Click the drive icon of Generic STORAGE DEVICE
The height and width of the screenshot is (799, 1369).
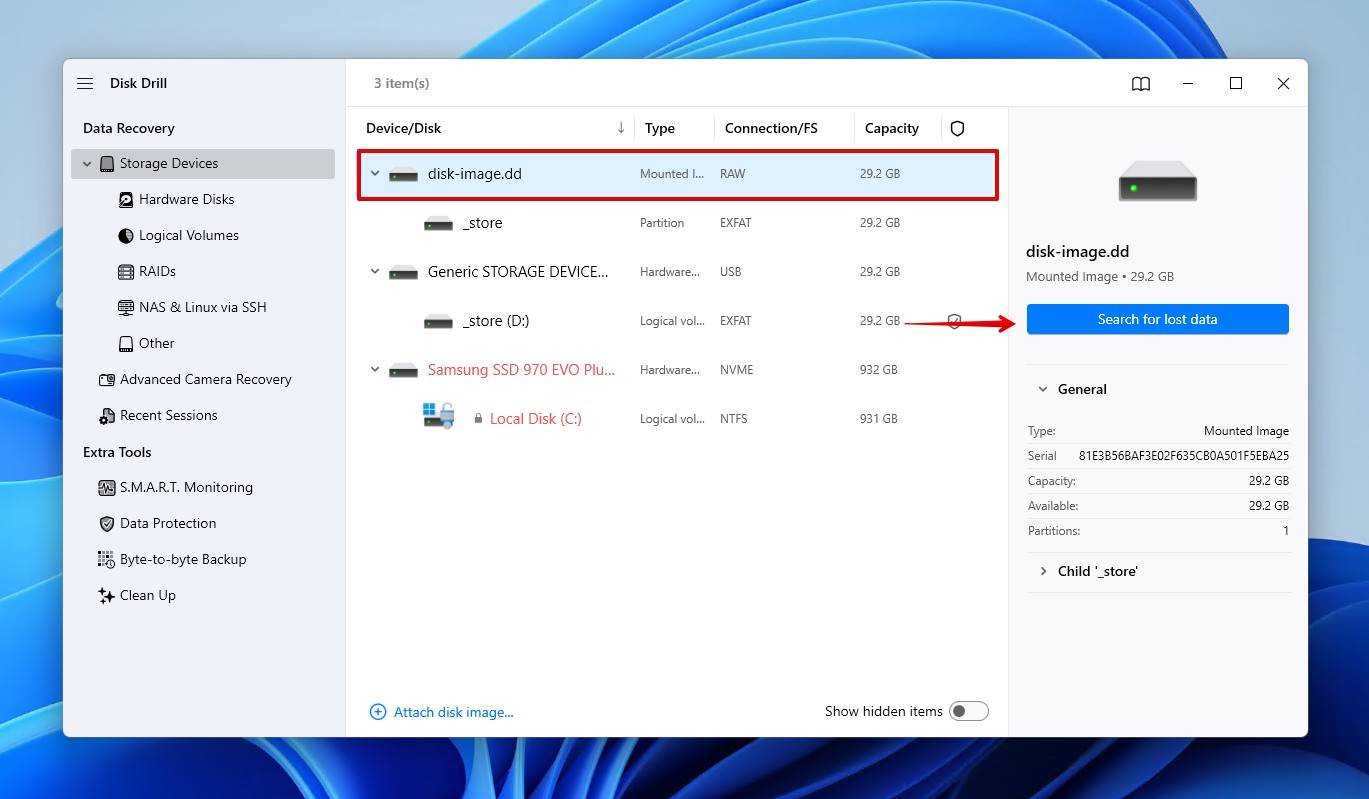pyautogui.click(x=404, y=273)
